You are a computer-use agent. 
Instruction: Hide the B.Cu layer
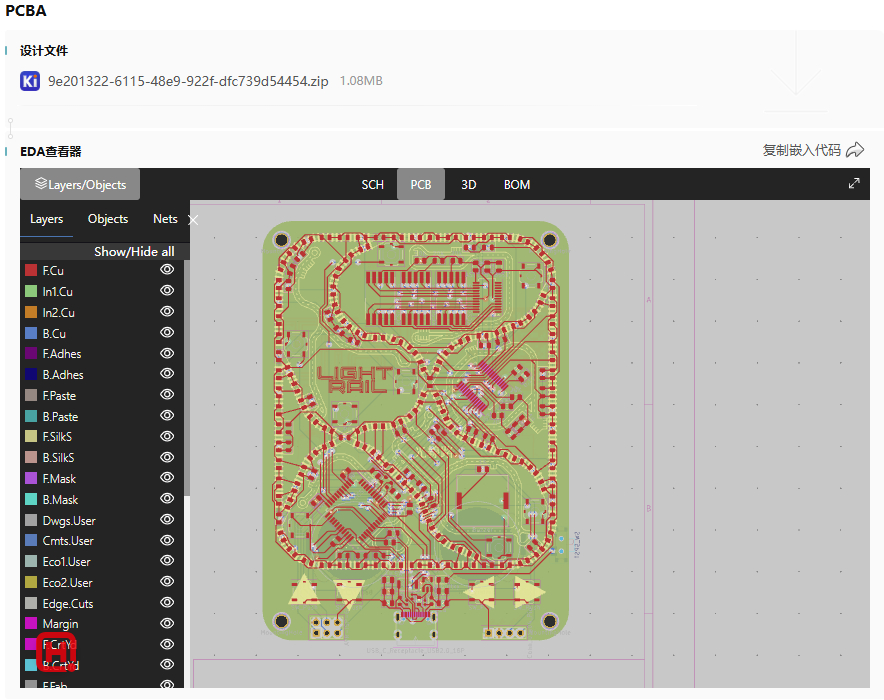click(x=167, y=332)
